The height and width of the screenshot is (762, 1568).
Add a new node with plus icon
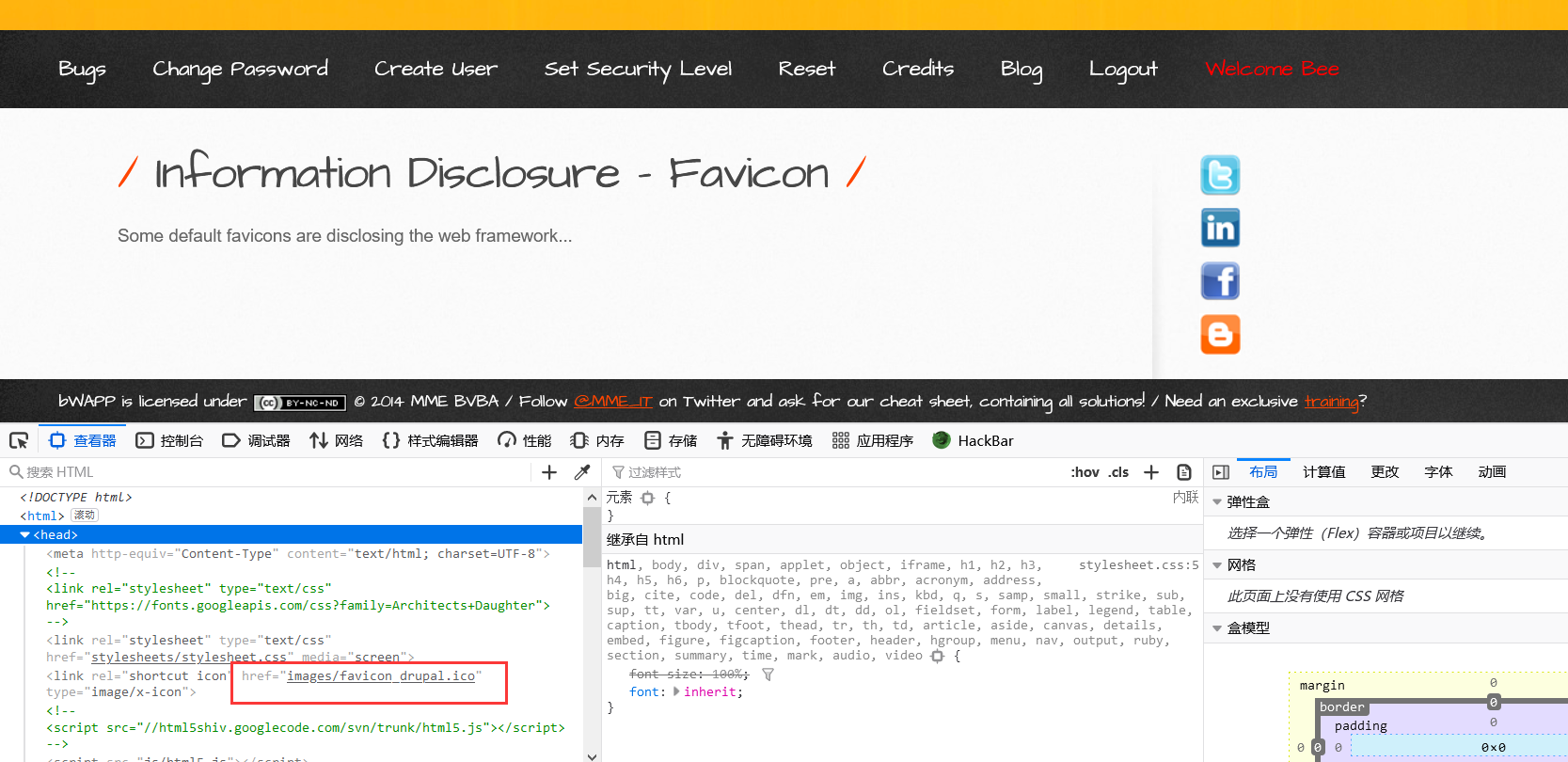tap(549, 472)
